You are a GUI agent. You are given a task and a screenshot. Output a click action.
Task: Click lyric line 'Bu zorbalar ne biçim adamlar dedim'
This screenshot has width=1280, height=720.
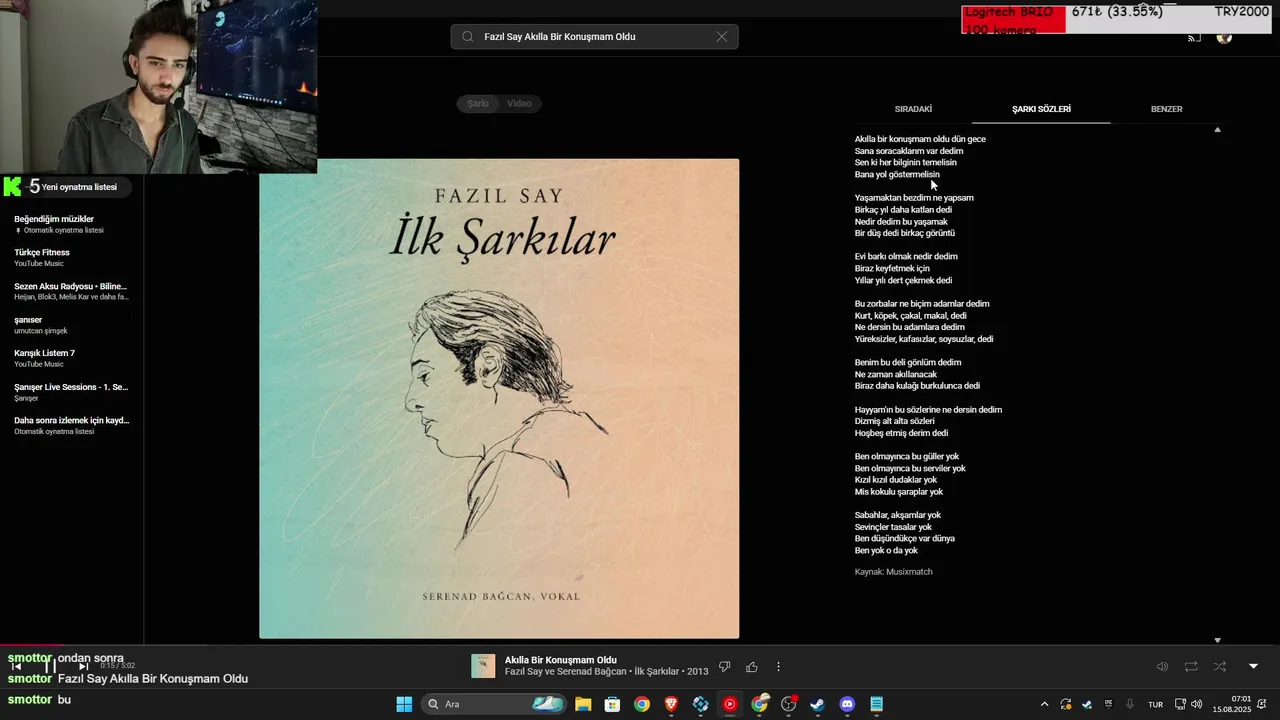pyautogui.click(x=922, y=304)
